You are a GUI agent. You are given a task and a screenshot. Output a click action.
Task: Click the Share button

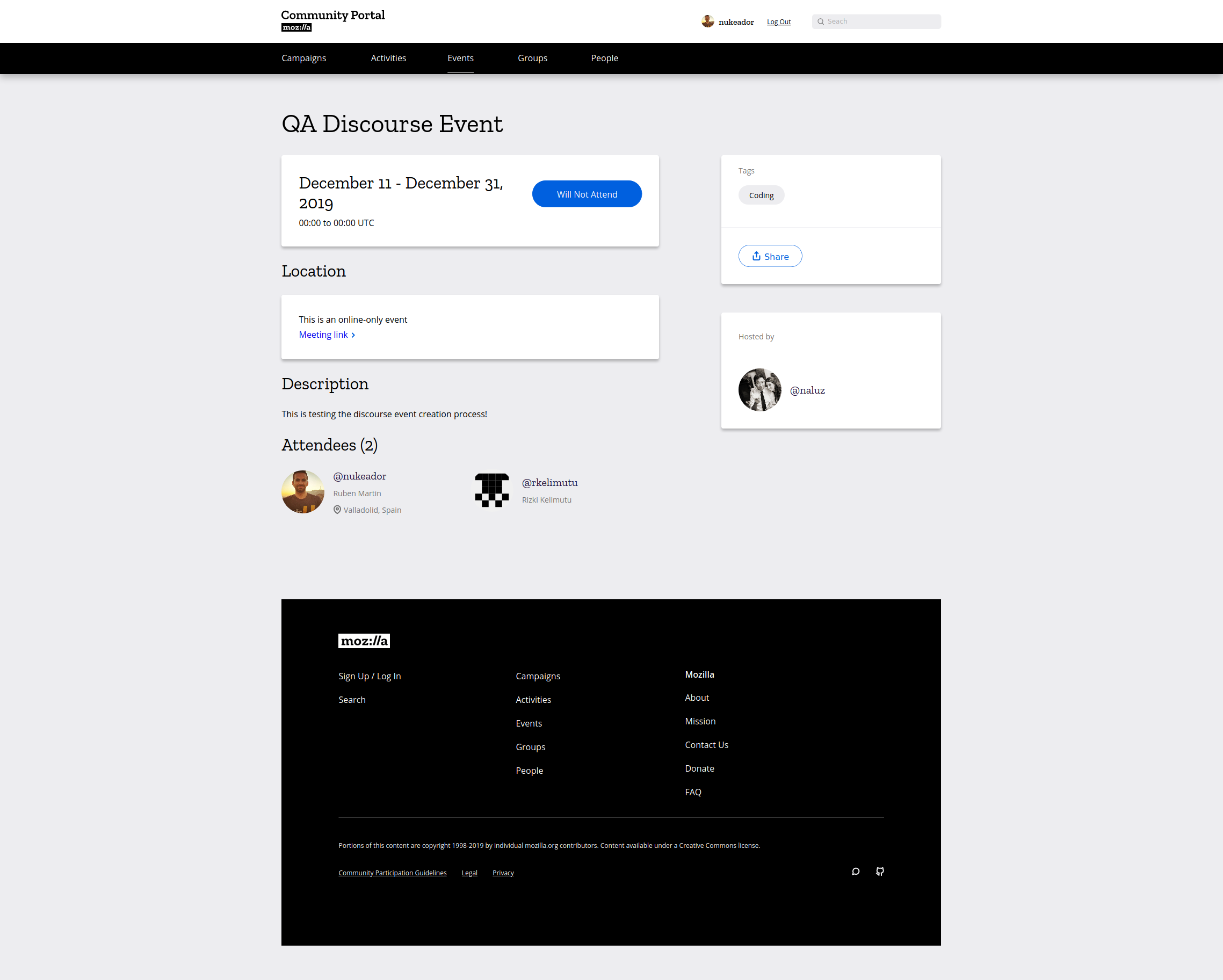(x=770, y=256)
